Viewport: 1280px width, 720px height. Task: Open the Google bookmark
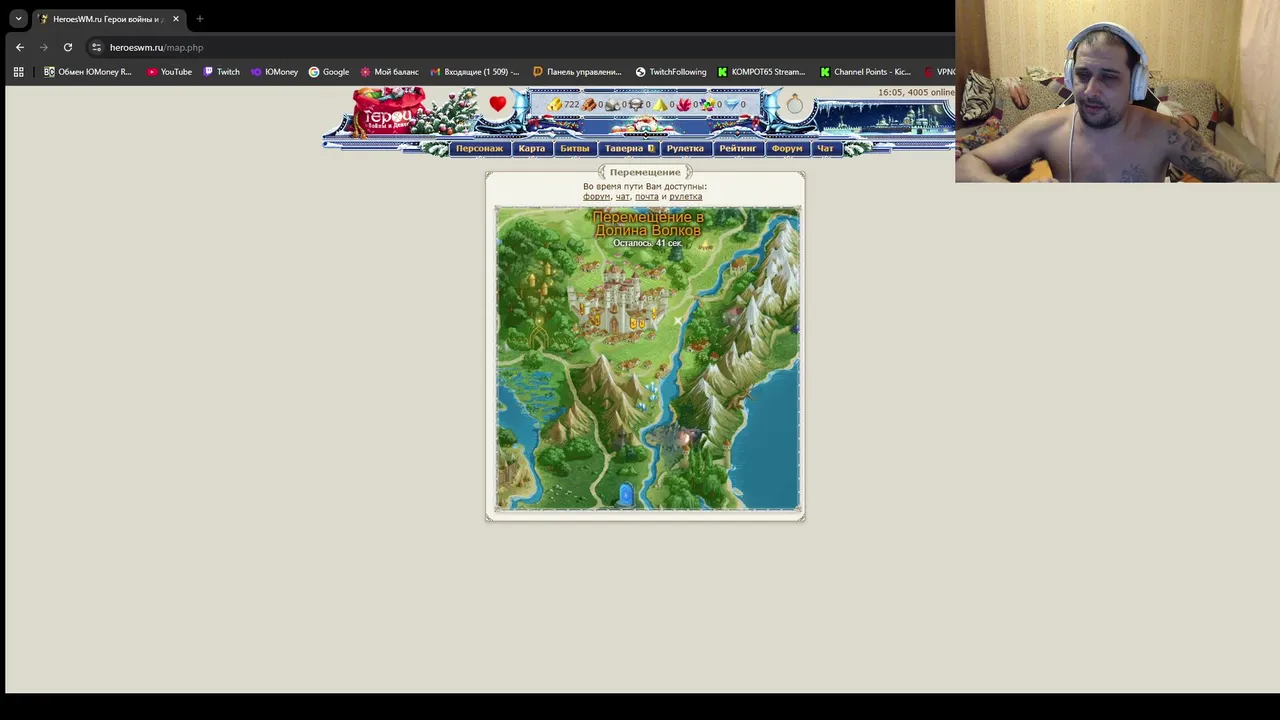(x=329, y=72)
